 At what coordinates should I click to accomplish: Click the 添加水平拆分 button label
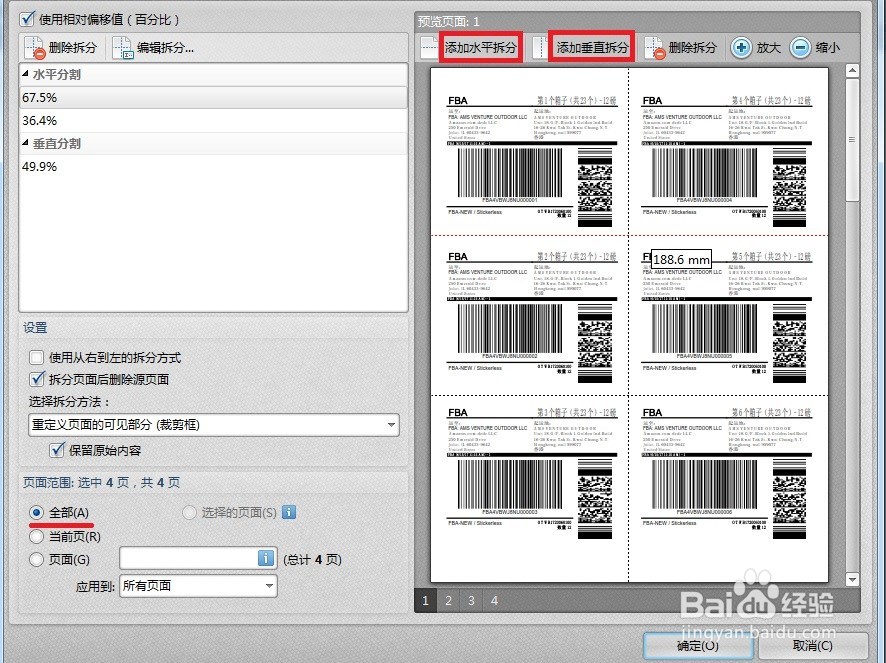pos(481,47)
